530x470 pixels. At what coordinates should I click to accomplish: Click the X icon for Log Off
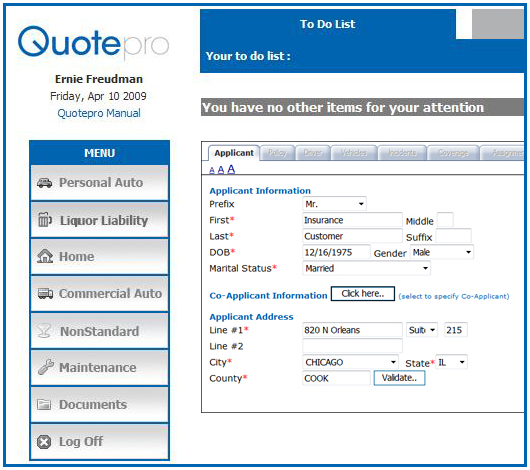click(44, 442)
